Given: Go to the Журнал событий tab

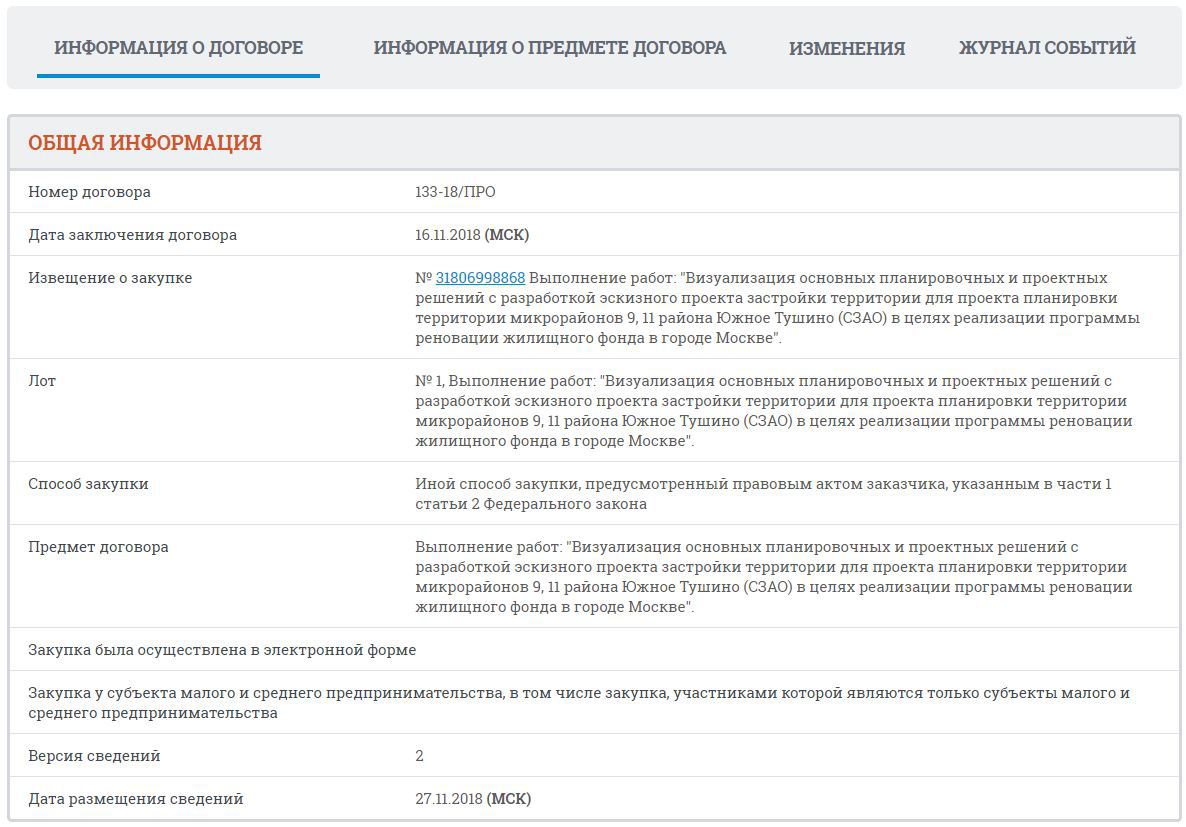Looking at the screenshot, I should [1046, 48].
